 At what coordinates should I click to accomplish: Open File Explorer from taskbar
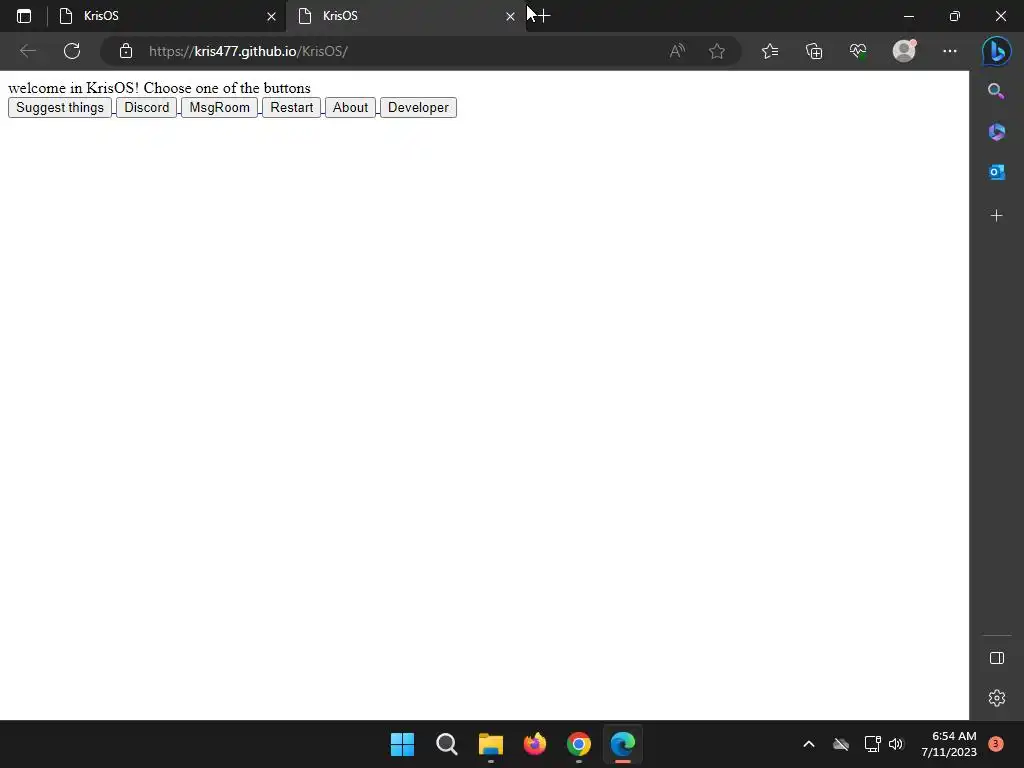pos(490,744)
